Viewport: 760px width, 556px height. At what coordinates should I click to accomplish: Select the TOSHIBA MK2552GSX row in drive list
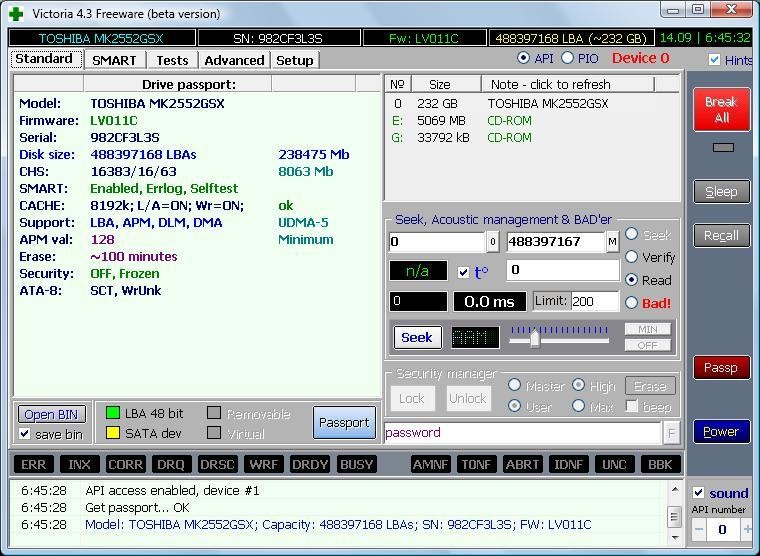(532, 104)
